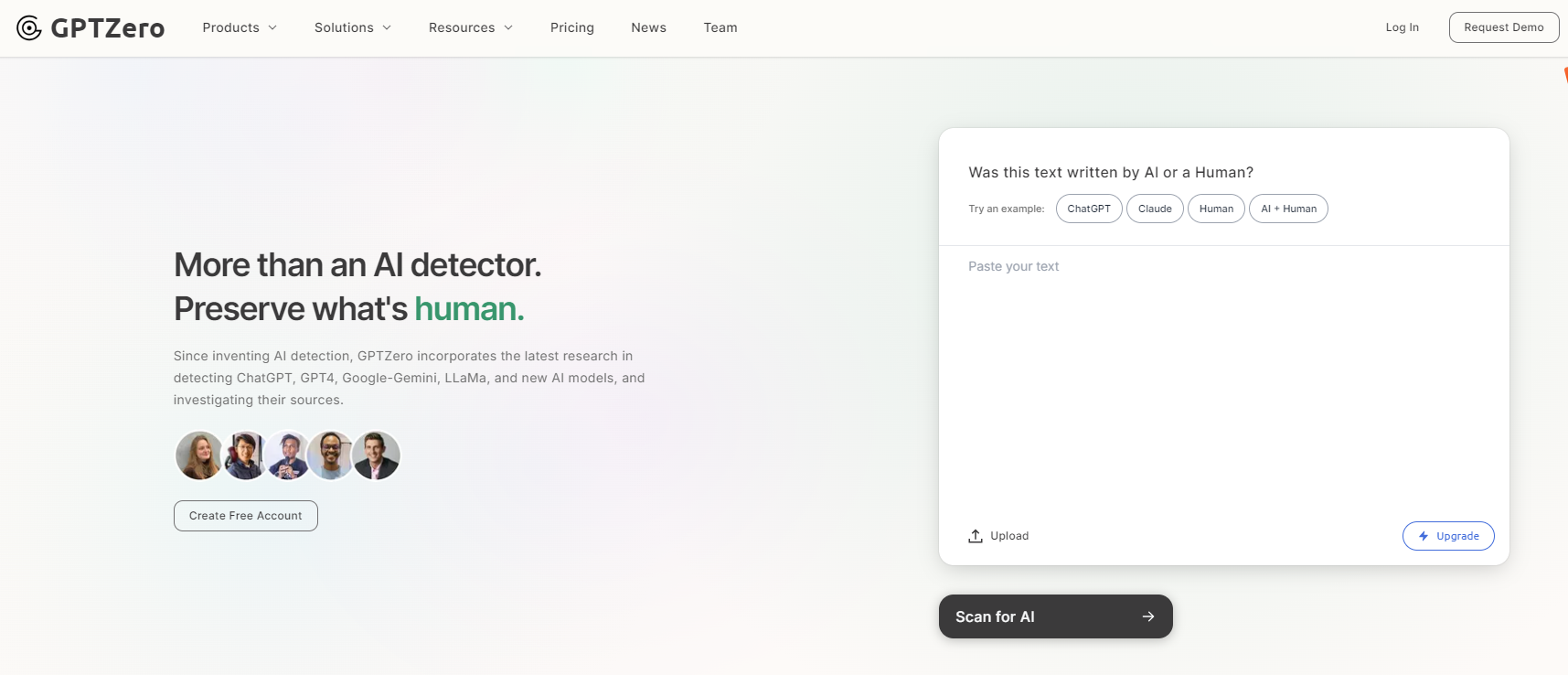Viewport: 1568px width, 675px height.
Task: Expand the Resources dropdown menu
Action: click(471, 27)
